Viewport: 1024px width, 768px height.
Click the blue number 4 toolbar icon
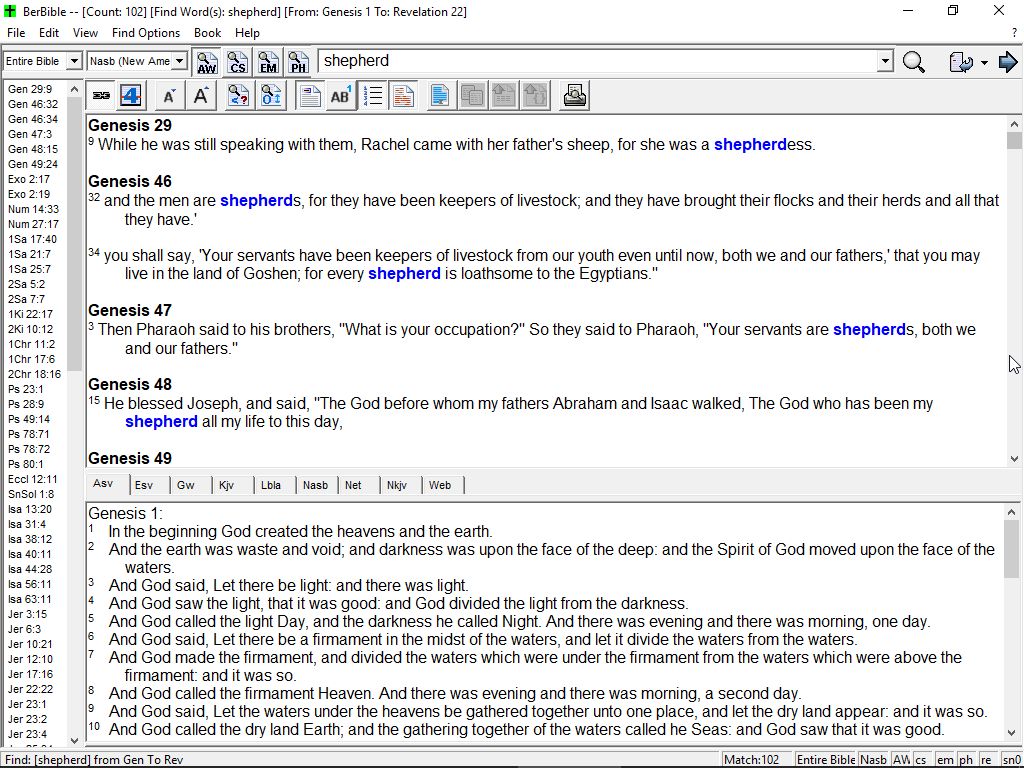(x=131, y=96)
